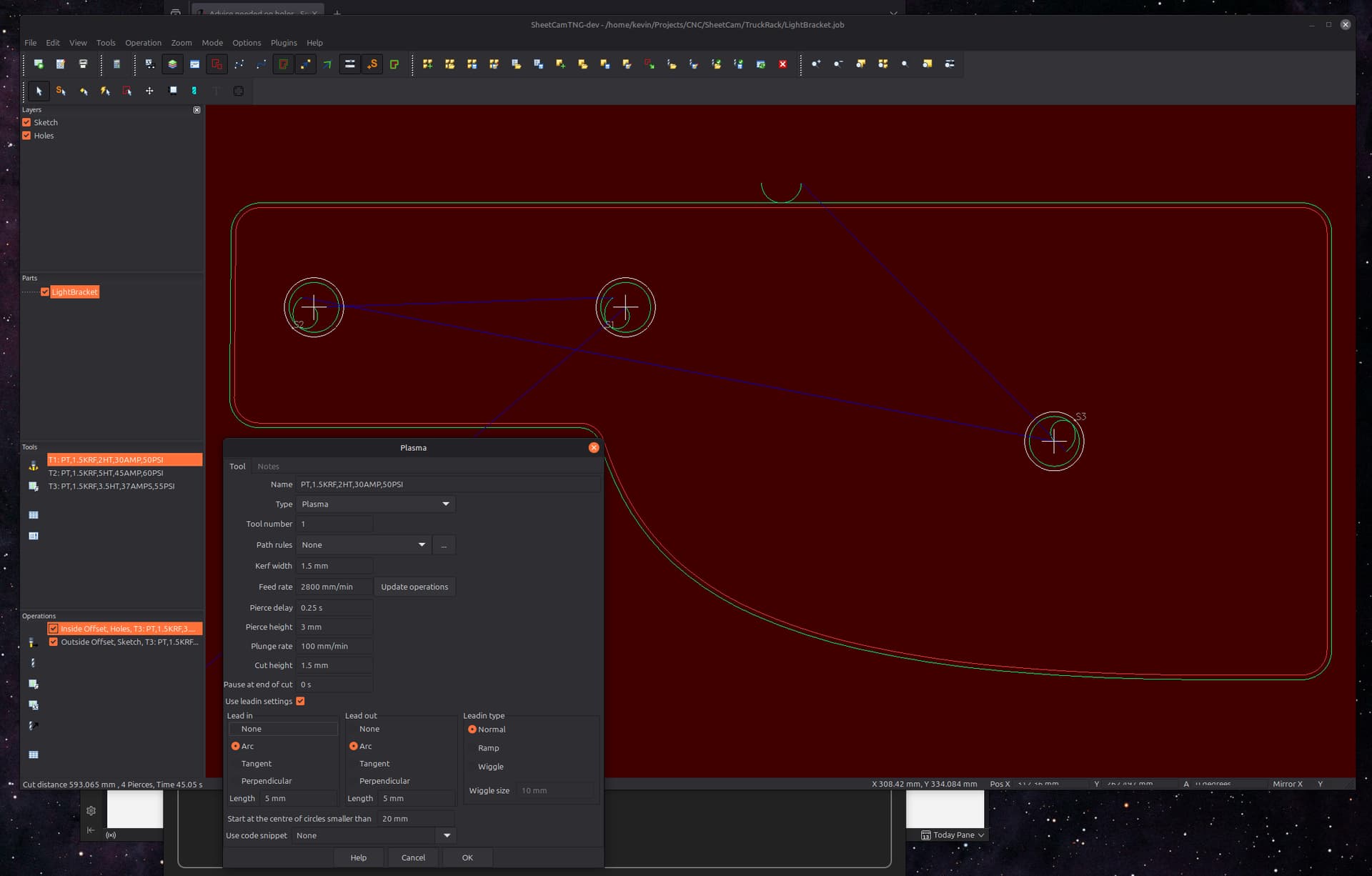Switch to the Tool tab

tap(237, 467)
